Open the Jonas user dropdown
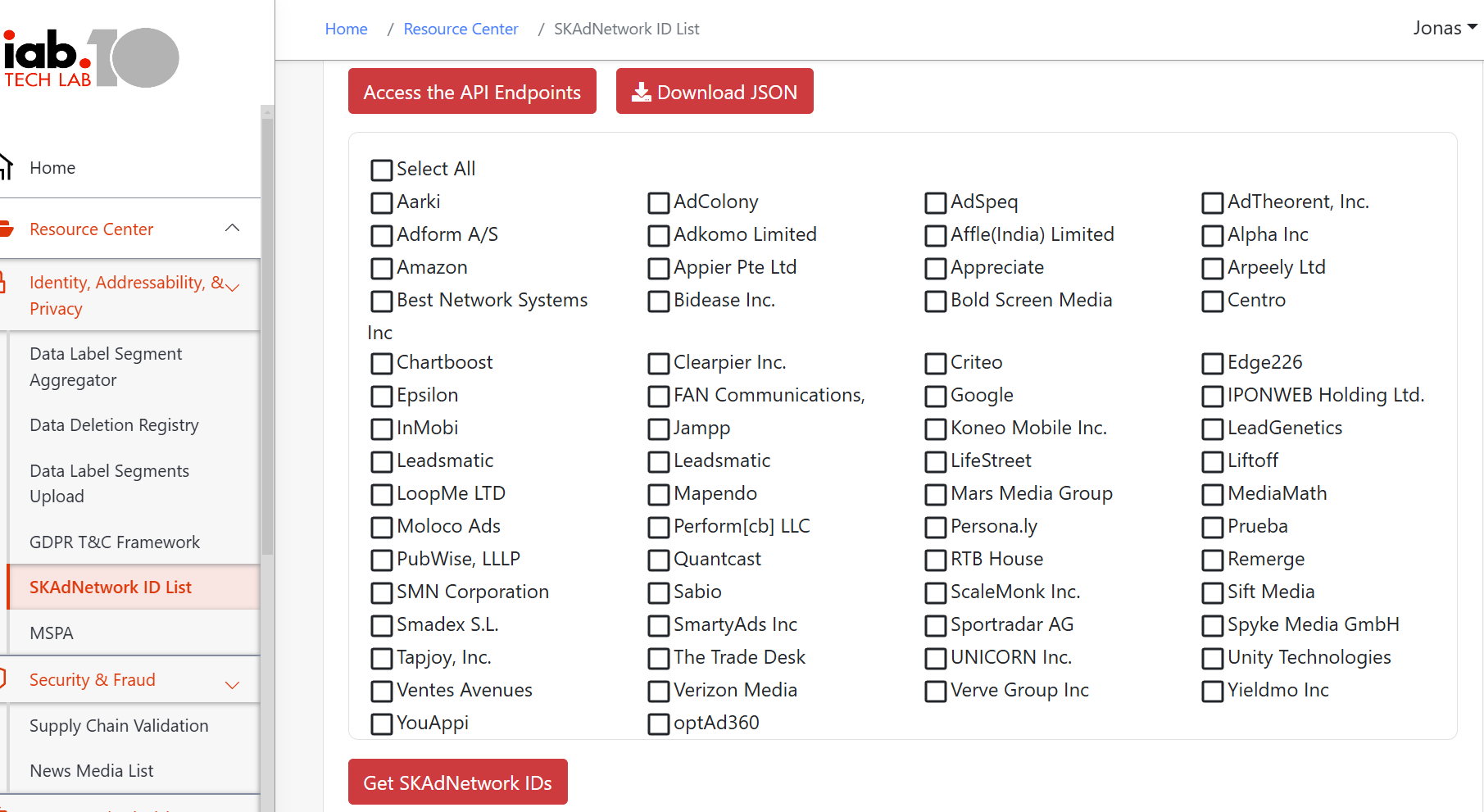The width and height of the screenshot is (1484, 812). (1445, 28)
